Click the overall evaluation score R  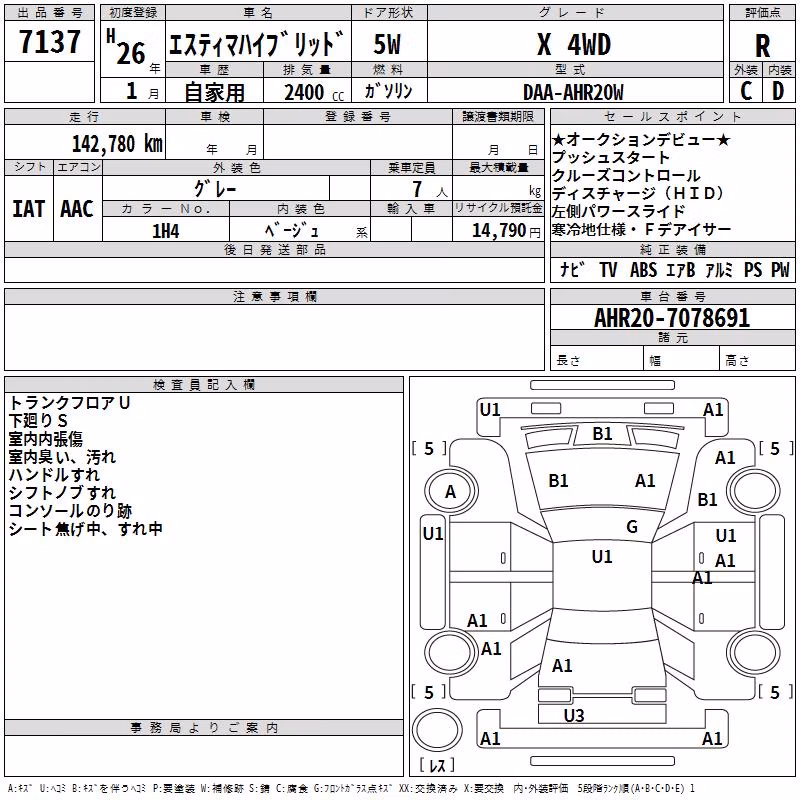762,46
